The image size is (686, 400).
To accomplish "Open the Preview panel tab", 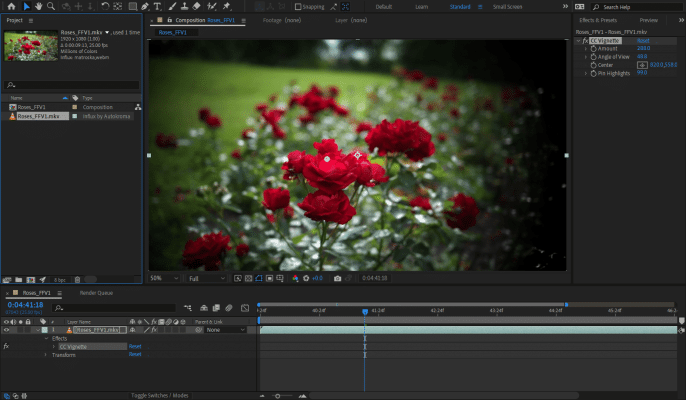I will [x=649, y=19].
